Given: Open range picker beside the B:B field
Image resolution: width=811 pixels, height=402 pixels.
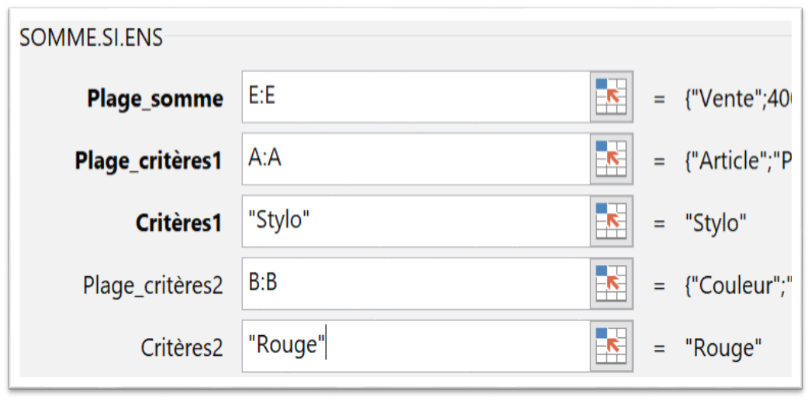Looking at the screenshot, I should 611,283.
